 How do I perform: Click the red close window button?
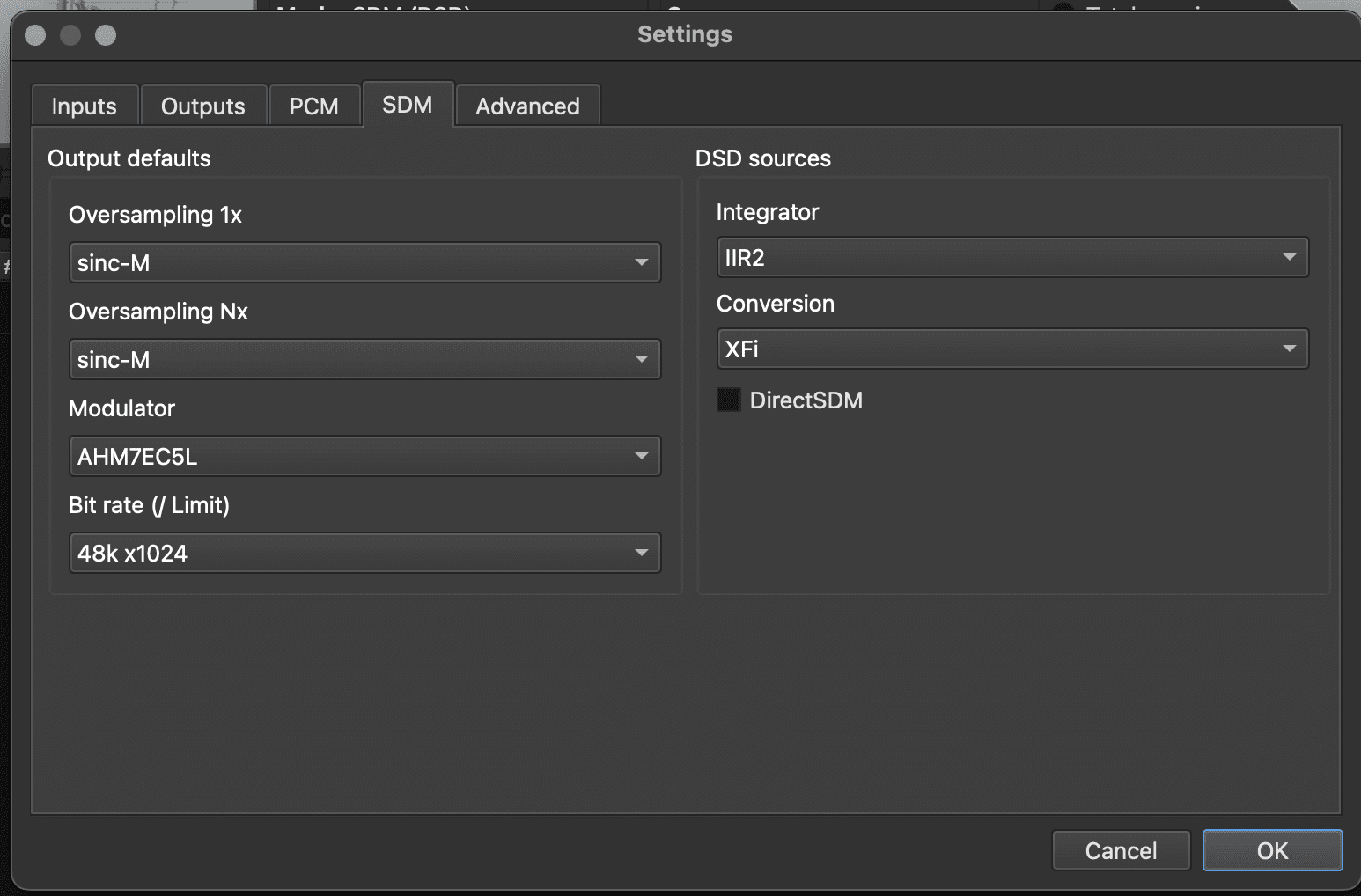click(36, 35)
